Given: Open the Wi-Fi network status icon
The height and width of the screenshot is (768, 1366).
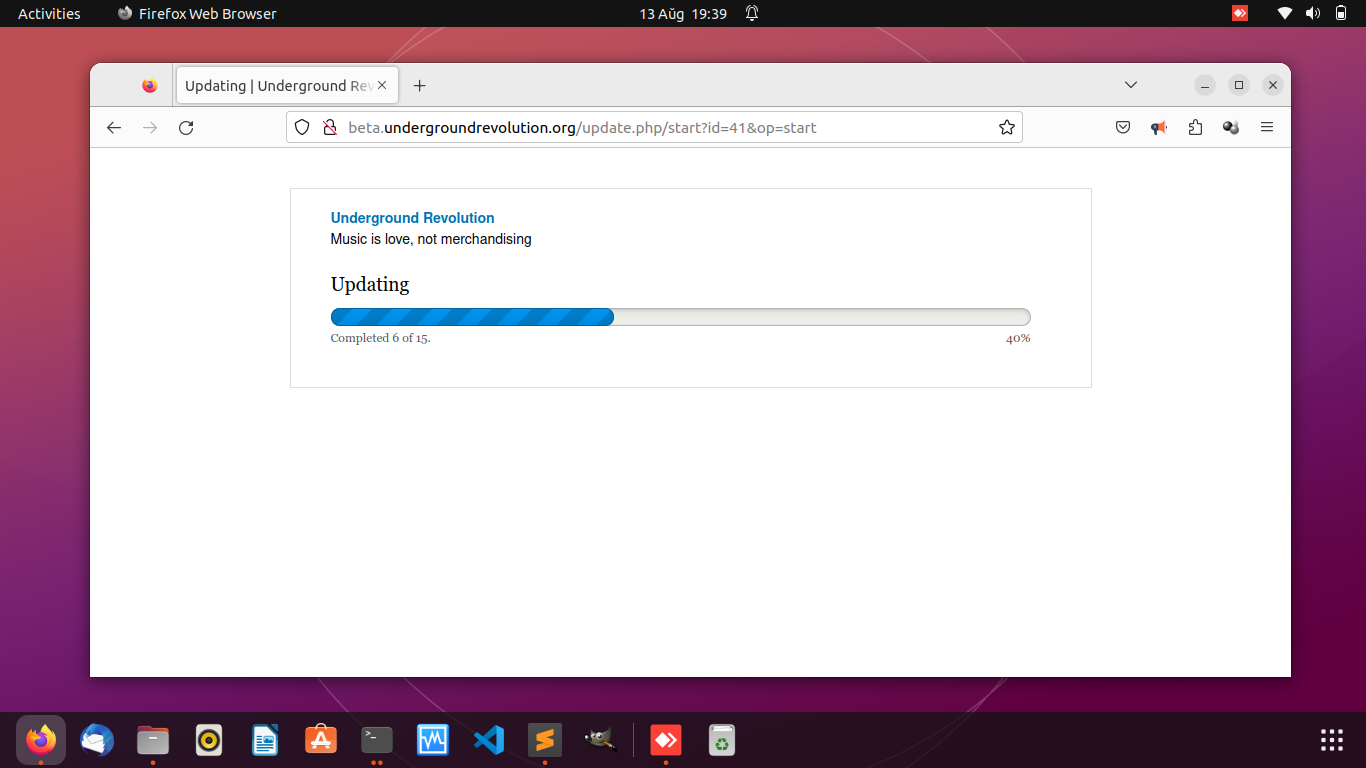Looking at the screenshot, I should click(1285, 13).
